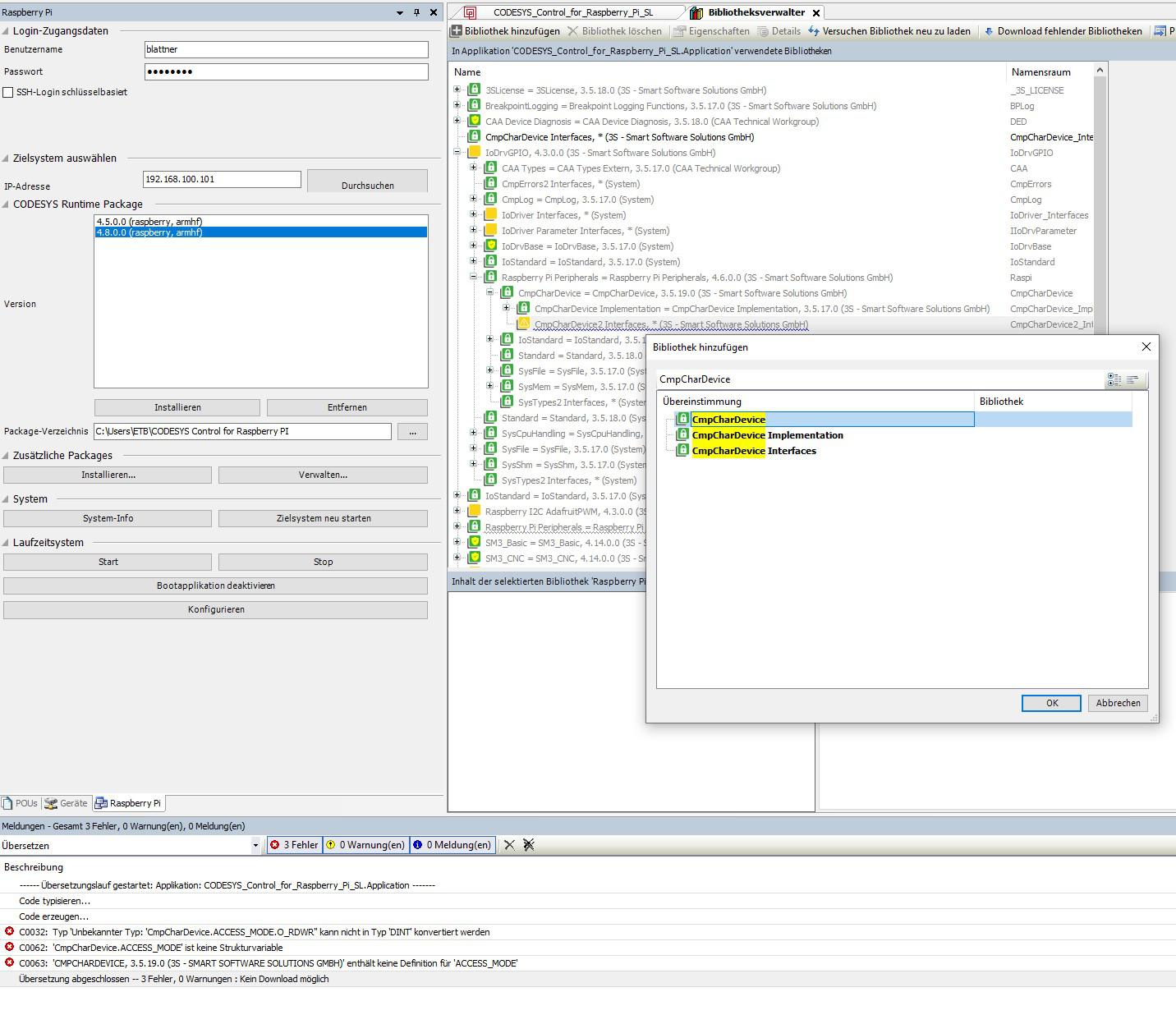The image size is (1176, 1015).
Task: Switch to the POUs tab
Action: coord(19,803)
